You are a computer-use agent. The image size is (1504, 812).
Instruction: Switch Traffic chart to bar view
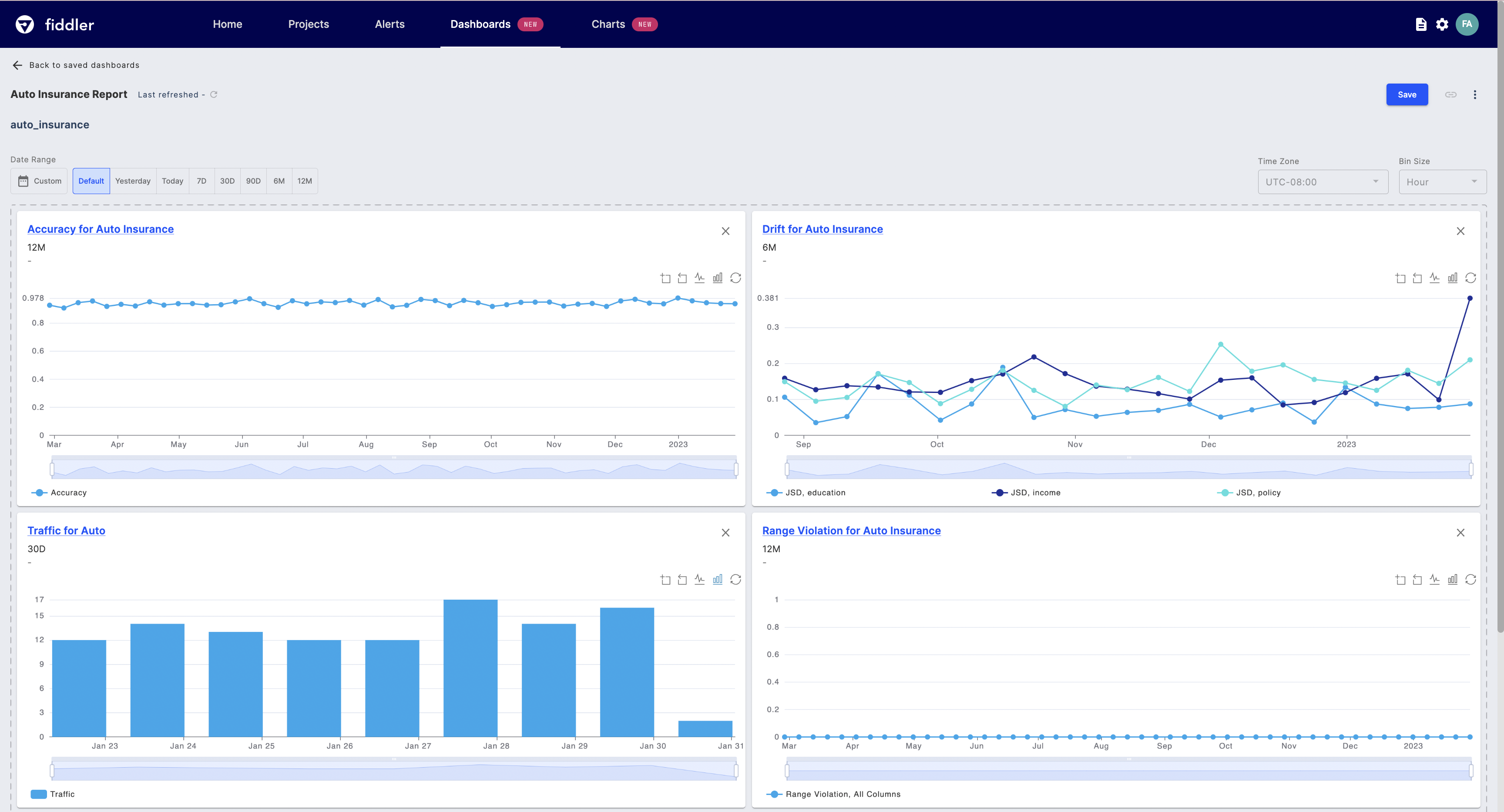click(718, 580)
